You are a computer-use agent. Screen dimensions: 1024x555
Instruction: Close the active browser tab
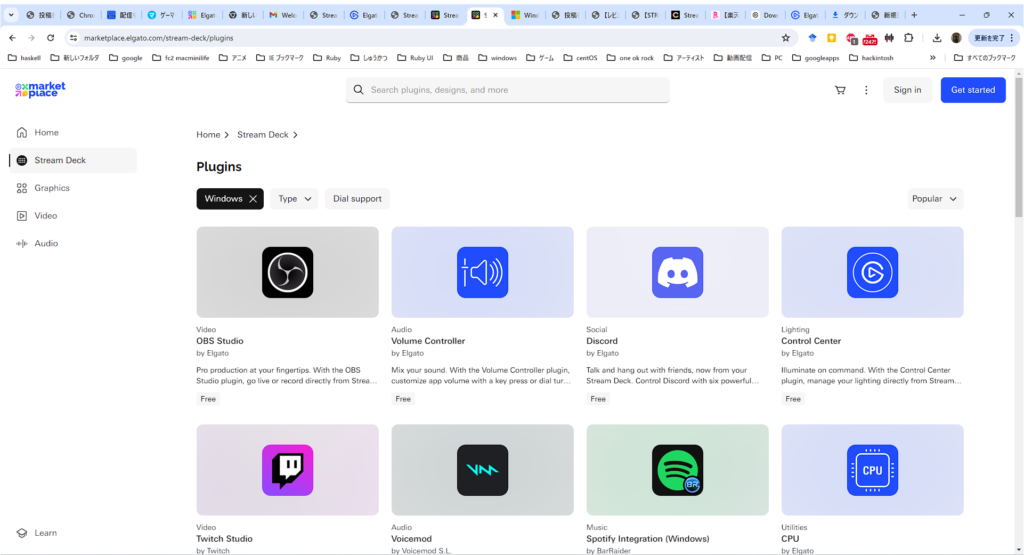tap(495, 15)
